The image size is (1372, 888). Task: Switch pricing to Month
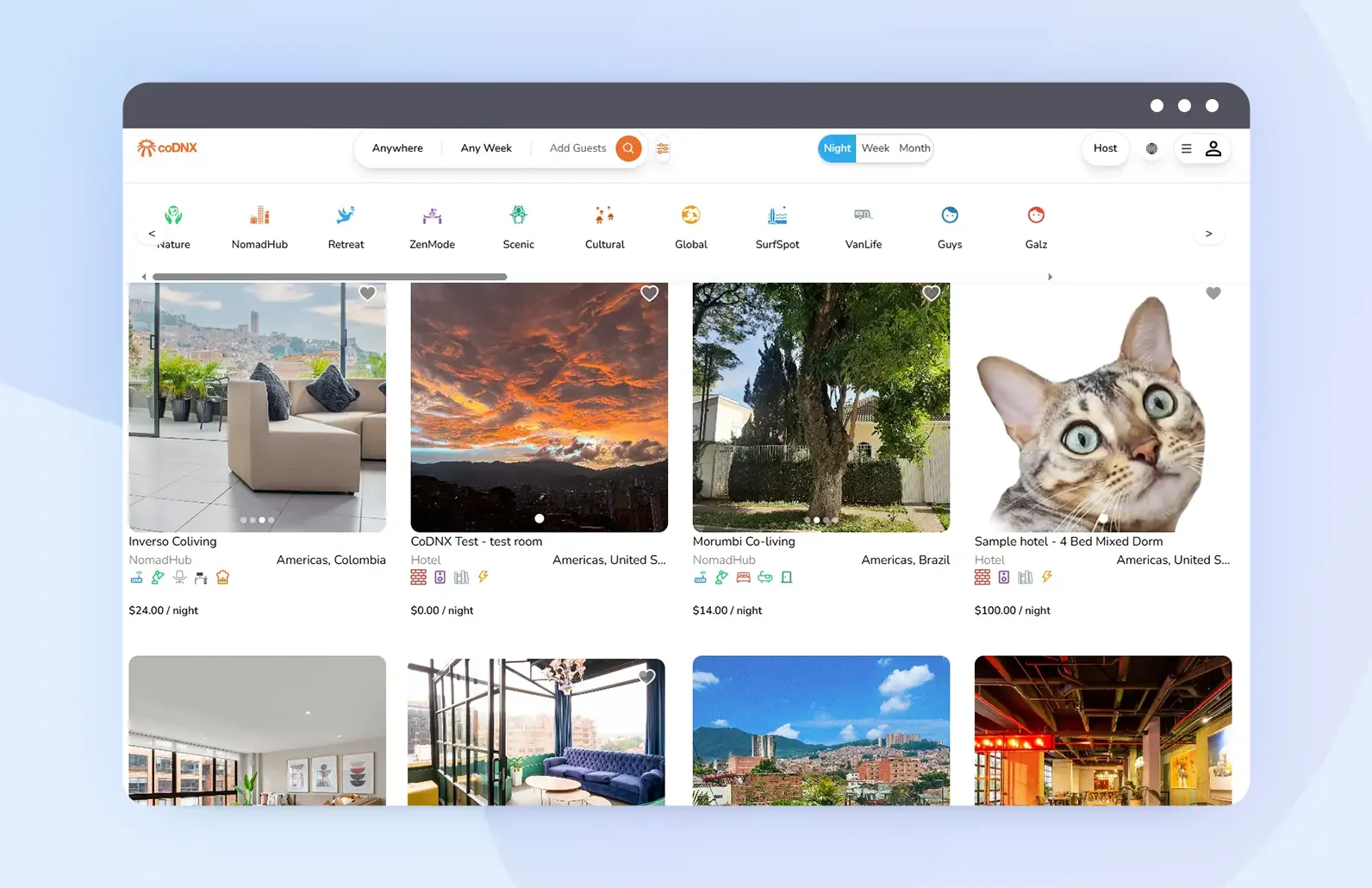(914, 148)
